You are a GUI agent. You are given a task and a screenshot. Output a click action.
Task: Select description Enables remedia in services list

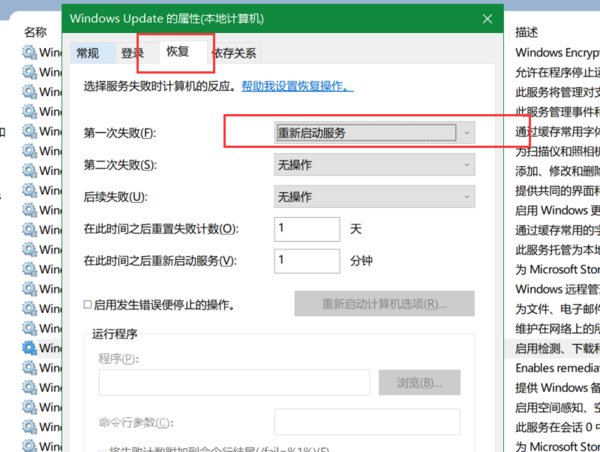(558, 367)
